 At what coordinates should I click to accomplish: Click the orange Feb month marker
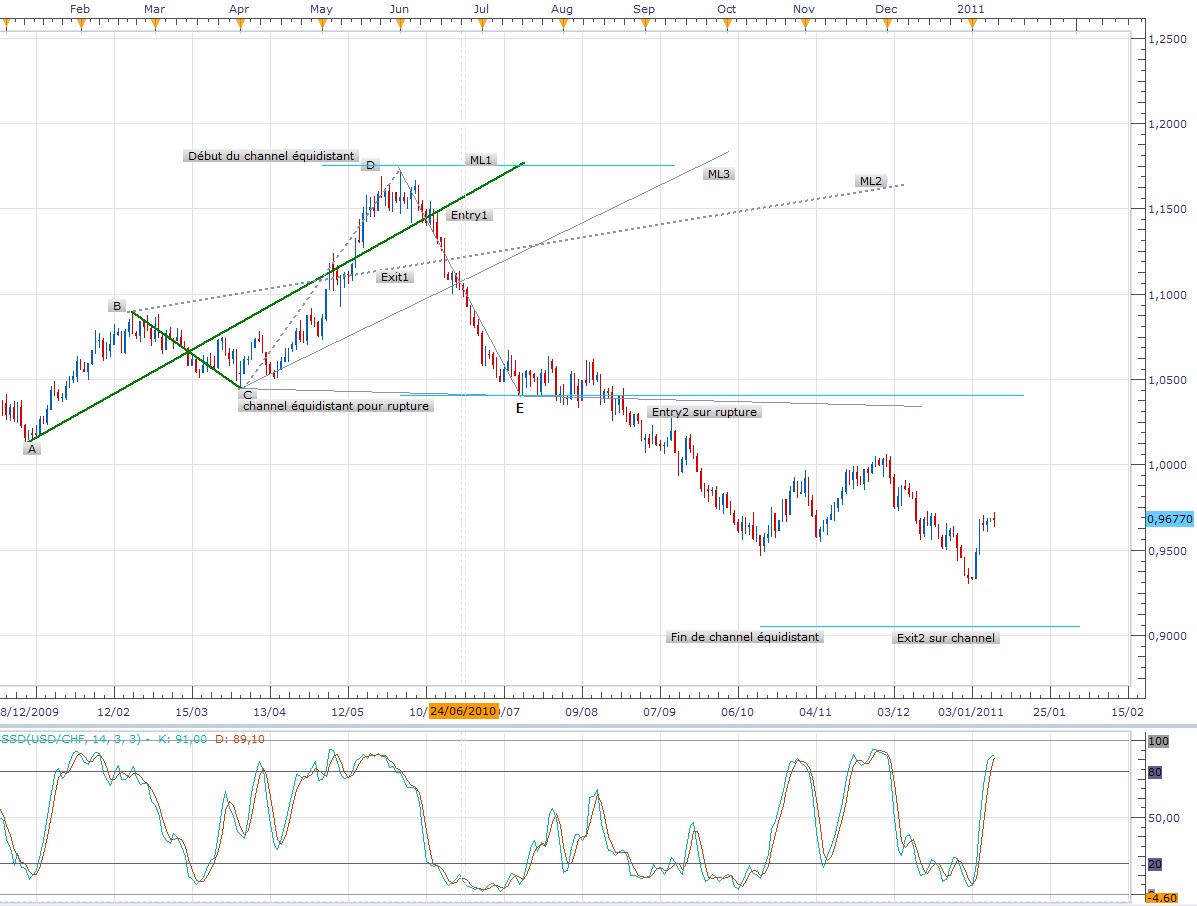point(81,25)
